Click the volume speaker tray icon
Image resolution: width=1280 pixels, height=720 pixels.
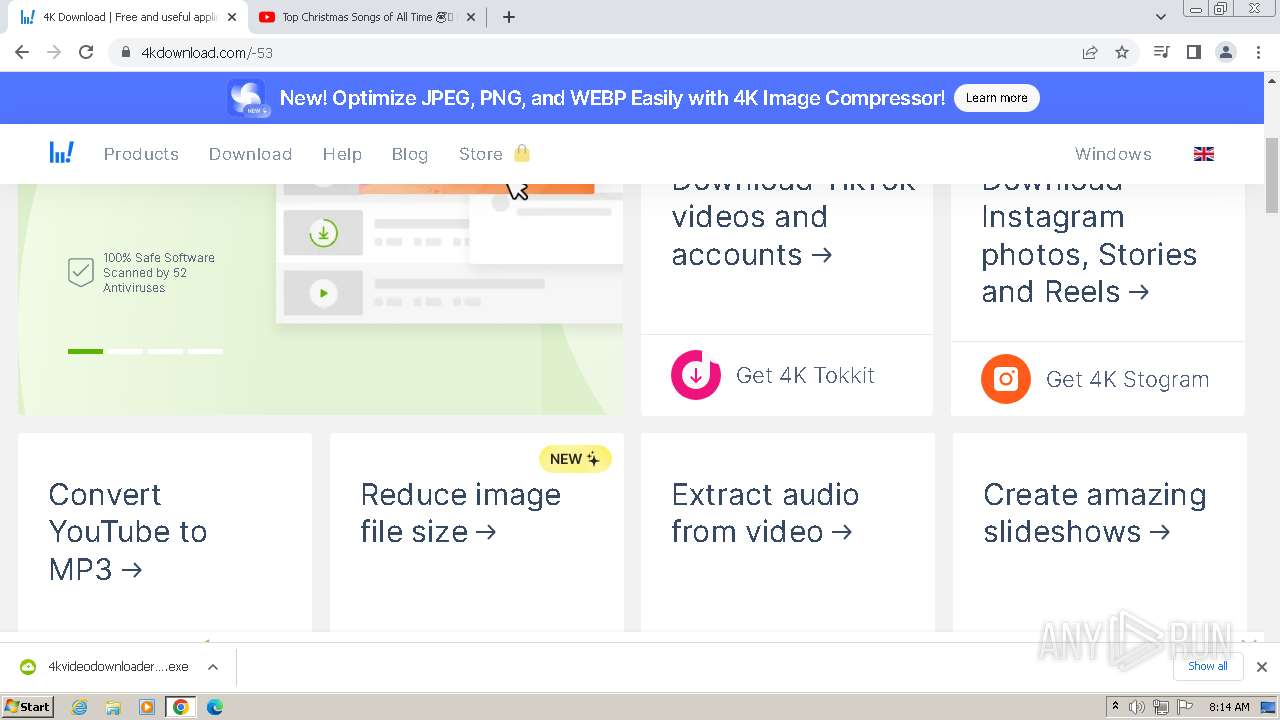click(1137, 707)
